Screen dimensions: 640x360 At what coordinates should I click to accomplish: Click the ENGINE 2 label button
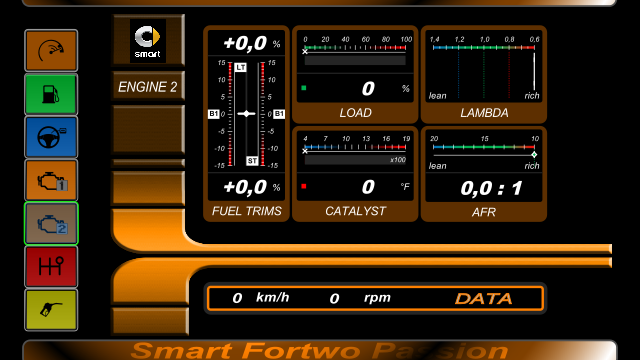point(148,87)
